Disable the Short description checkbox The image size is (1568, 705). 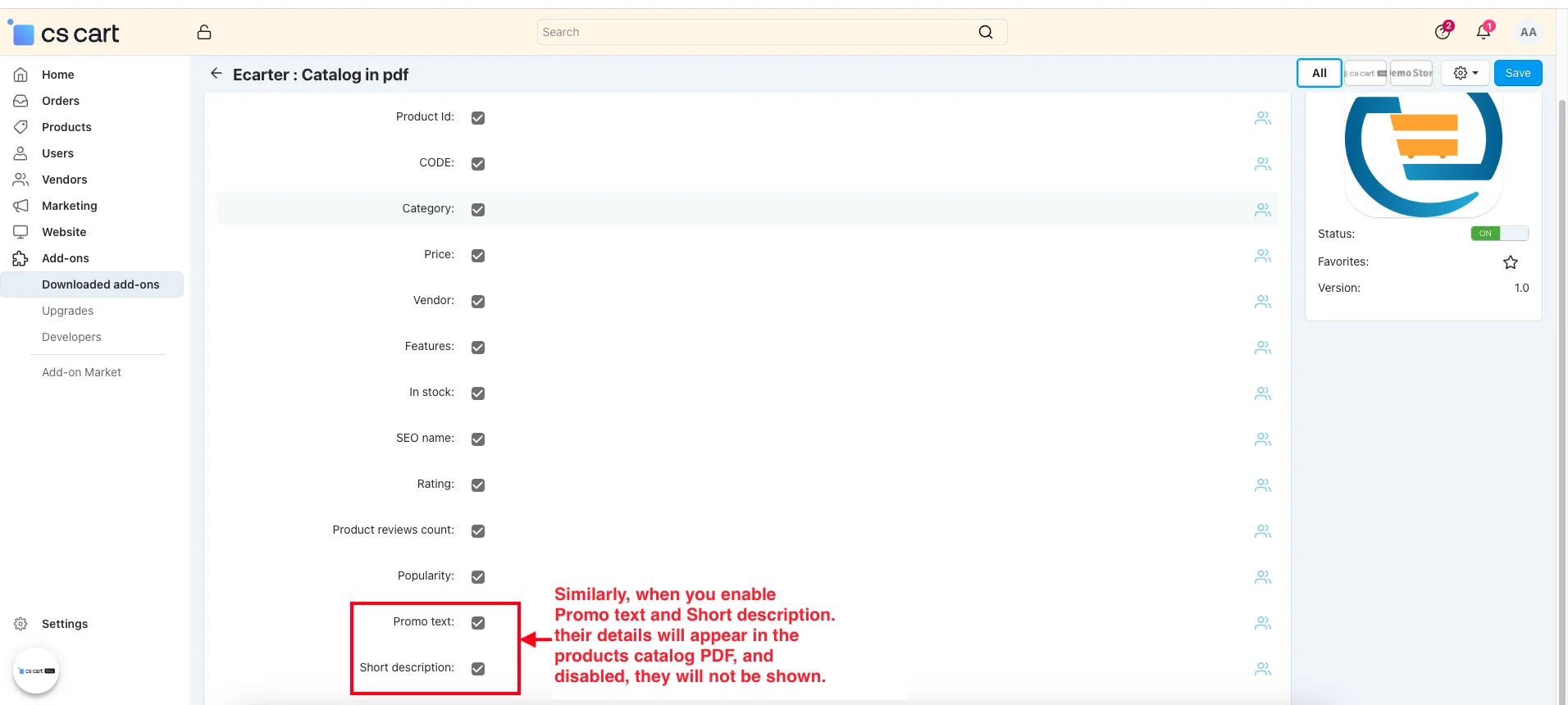[x=478, y=669]
